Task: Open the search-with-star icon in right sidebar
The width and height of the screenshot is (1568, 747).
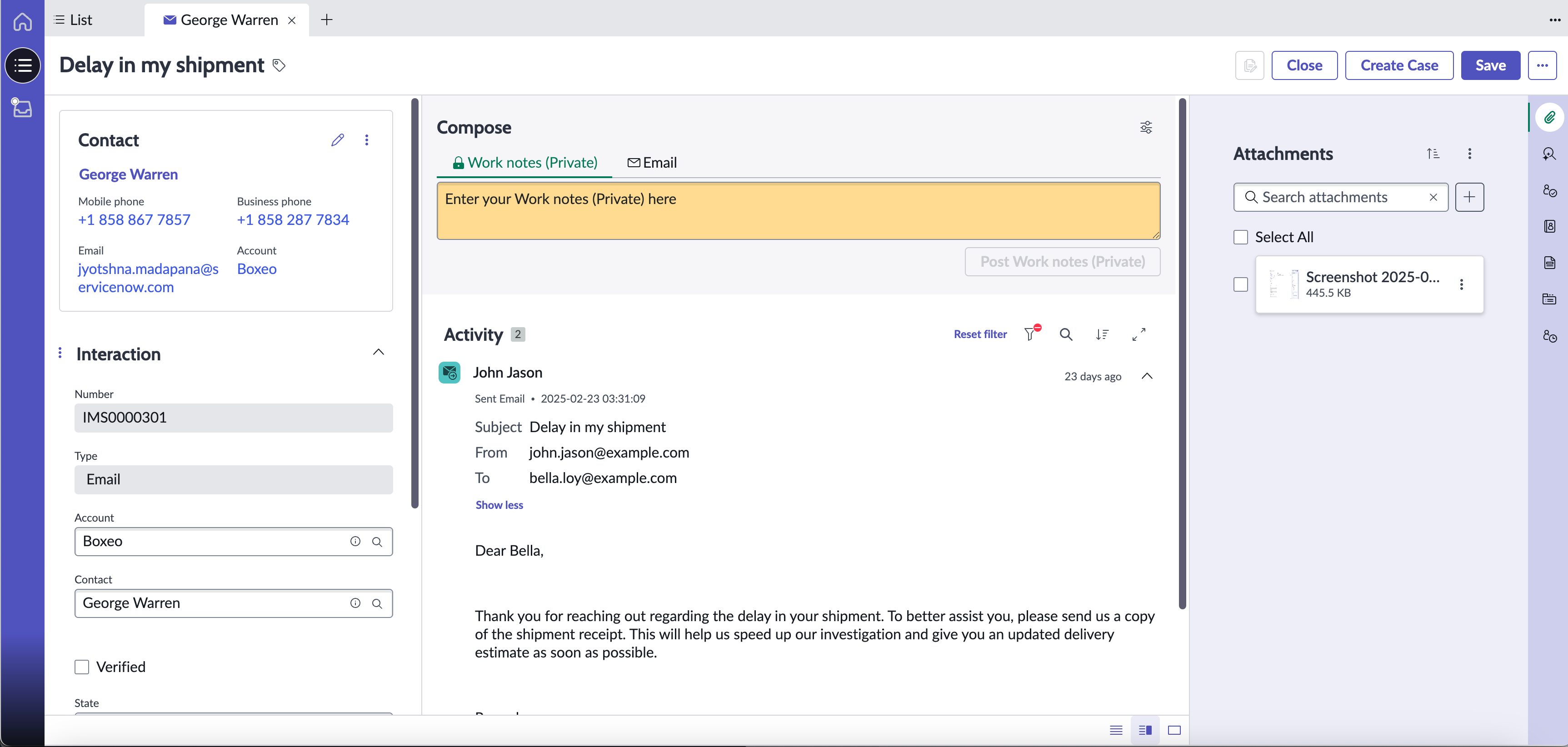Action: point(1550,153)
